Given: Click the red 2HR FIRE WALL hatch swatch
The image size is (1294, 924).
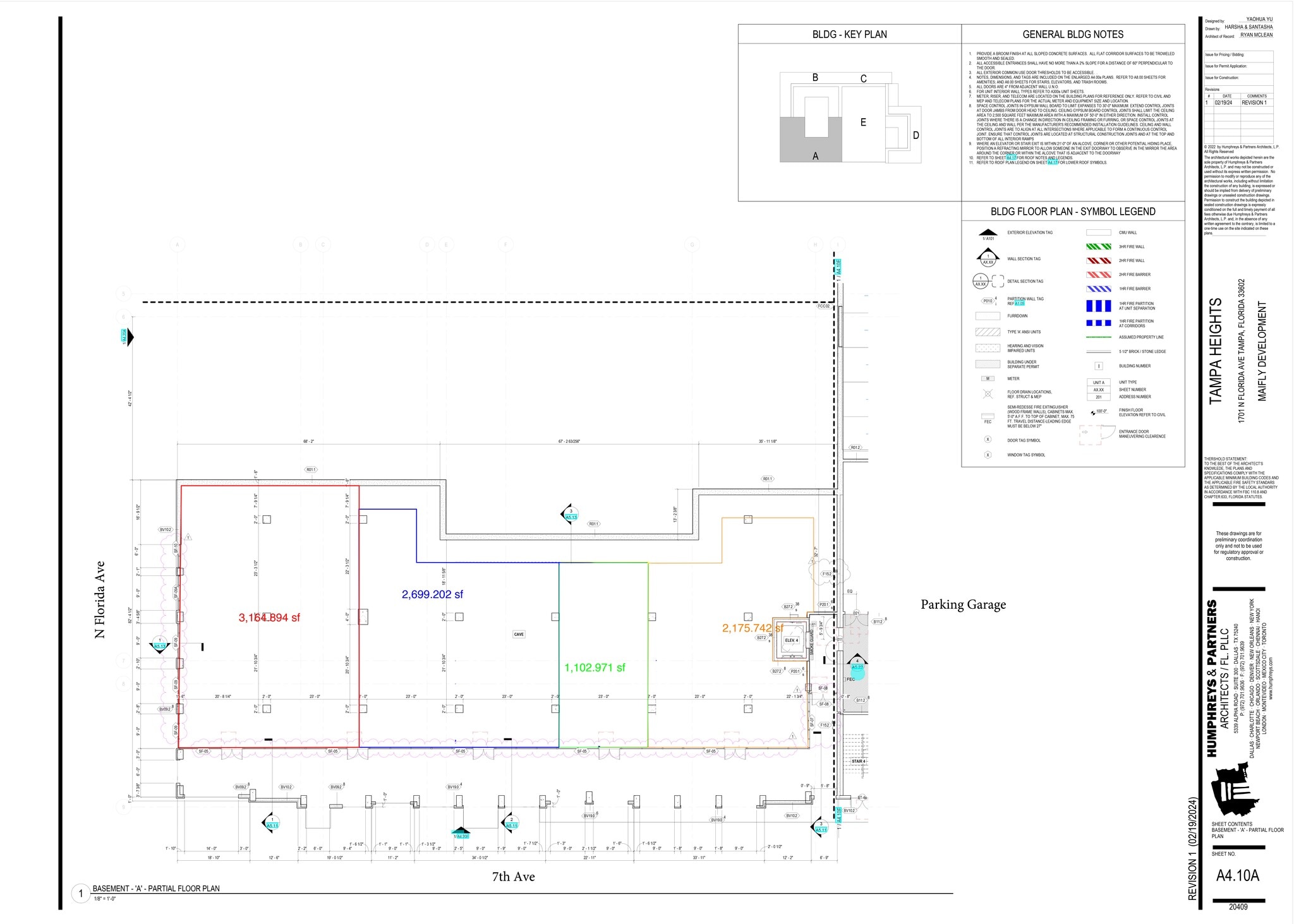Looking at the screenshot, I should coord(1099,261).
